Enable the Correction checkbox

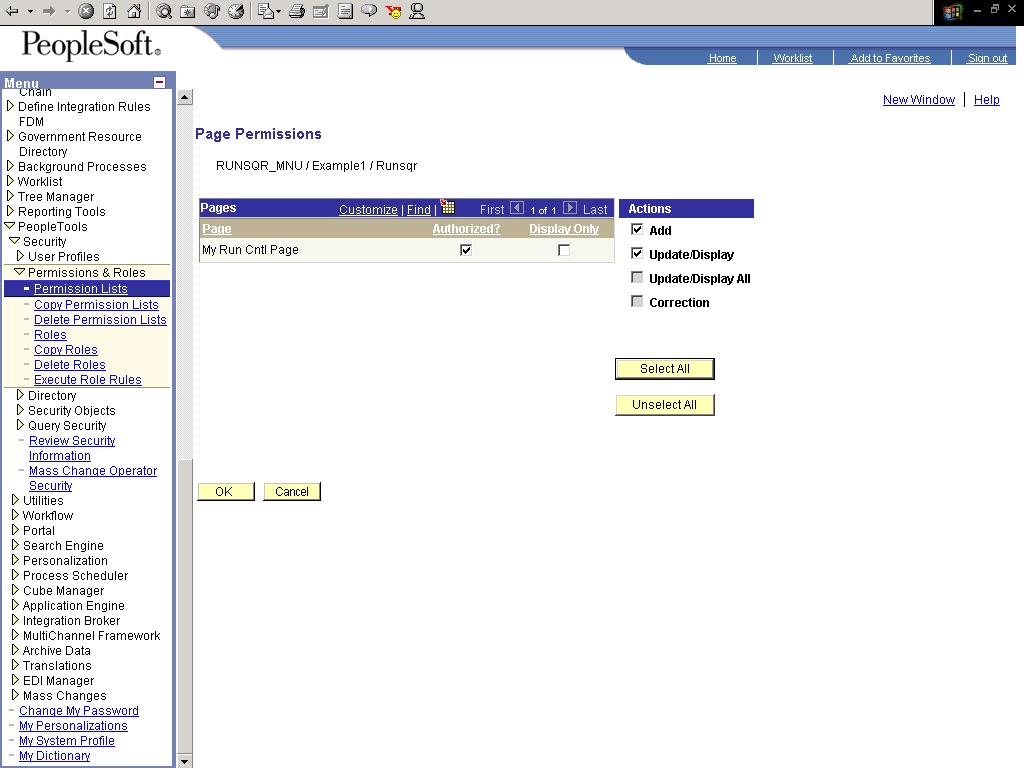coord(637,300)
